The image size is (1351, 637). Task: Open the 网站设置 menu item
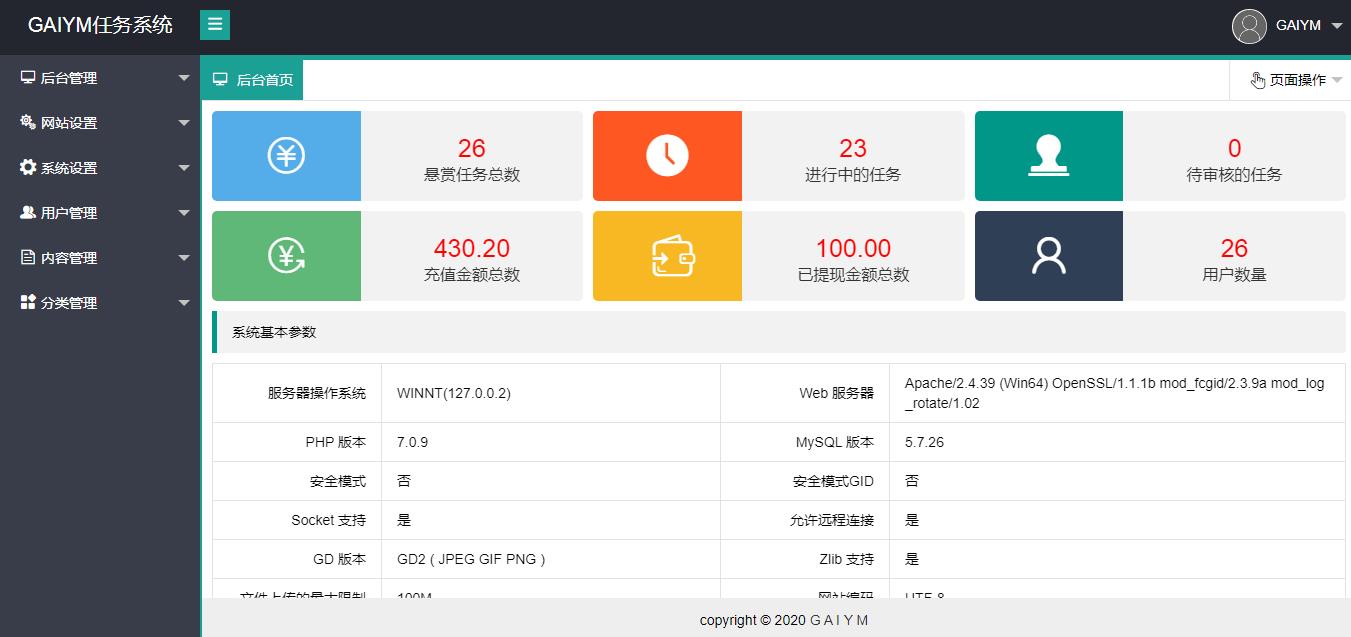(69, 123)
